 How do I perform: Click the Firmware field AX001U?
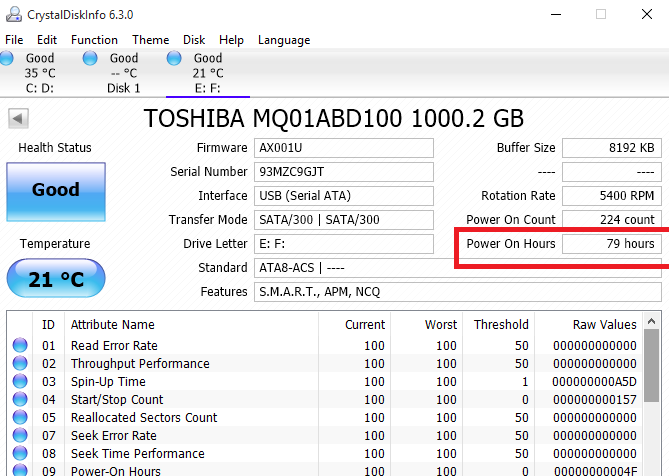tap(344, 148)
